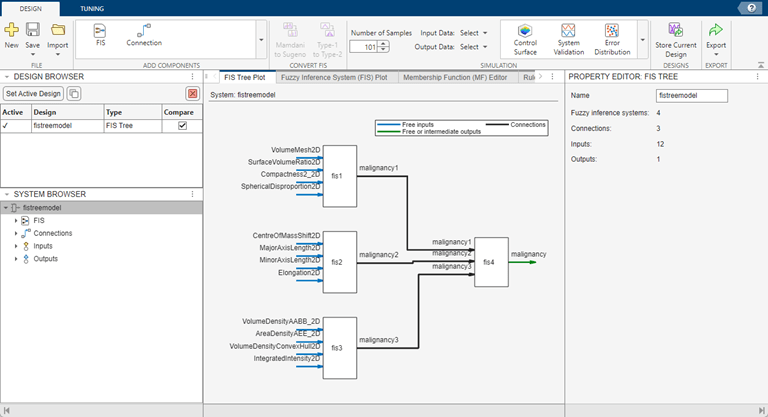The width and height of the screenshot is (768, 417).
Task: Expand the Connections node in System Browser
Action: (x=16, y=233)
